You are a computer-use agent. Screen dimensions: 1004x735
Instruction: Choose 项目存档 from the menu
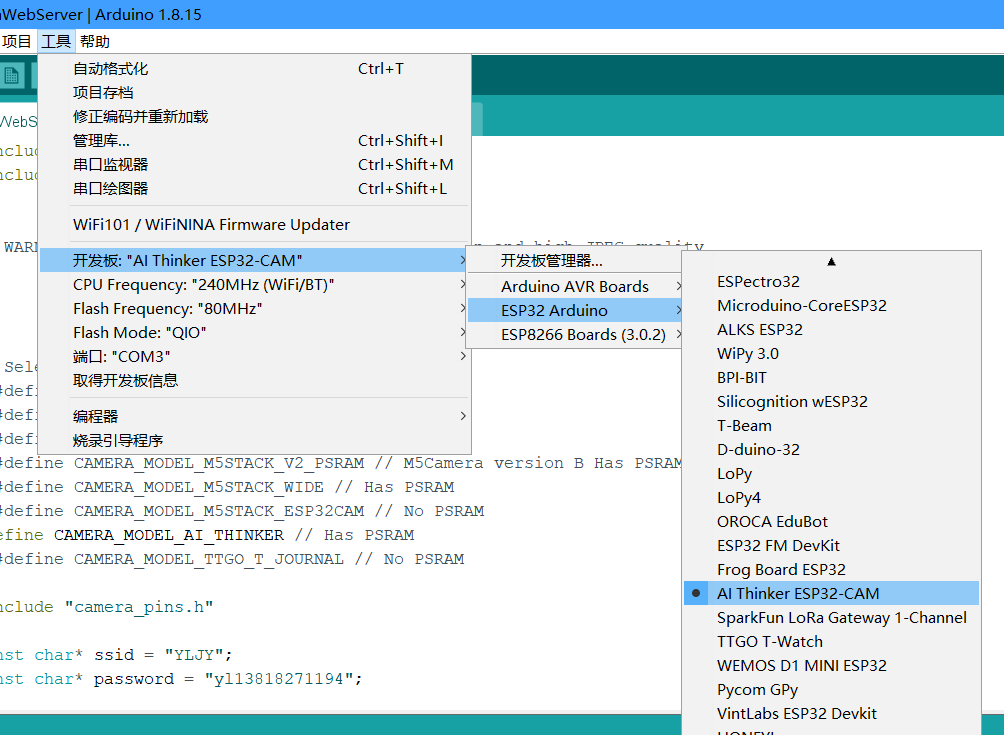(255, 93)
